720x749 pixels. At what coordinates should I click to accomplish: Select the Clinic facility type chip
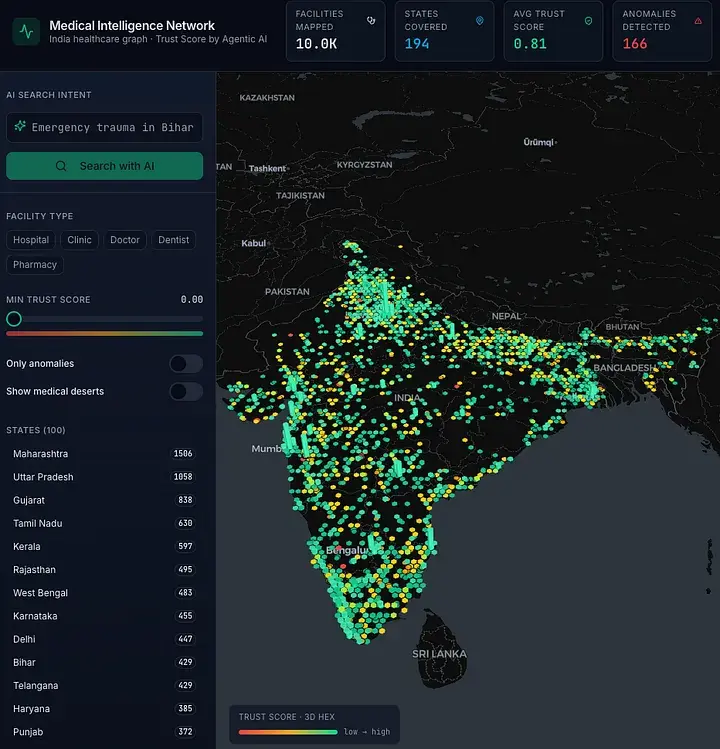coord(79,240)
